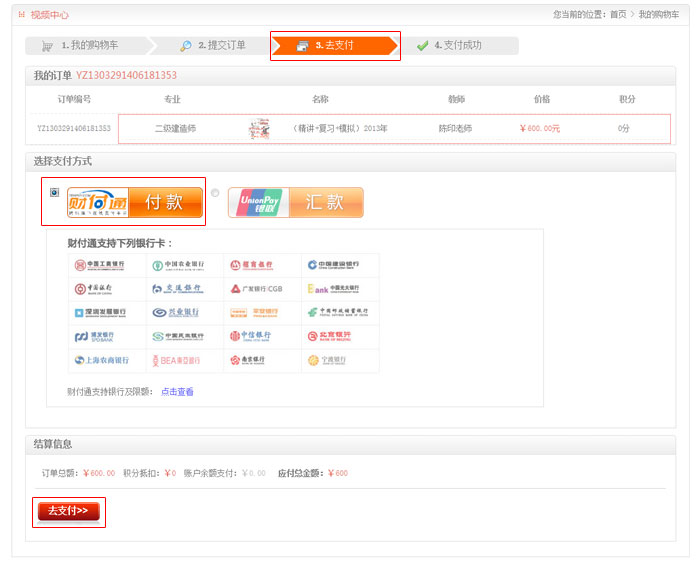Click the BEA 東亞銀行 logo
700x564 pixels.
pyautogui.click(x=176, y=360)
